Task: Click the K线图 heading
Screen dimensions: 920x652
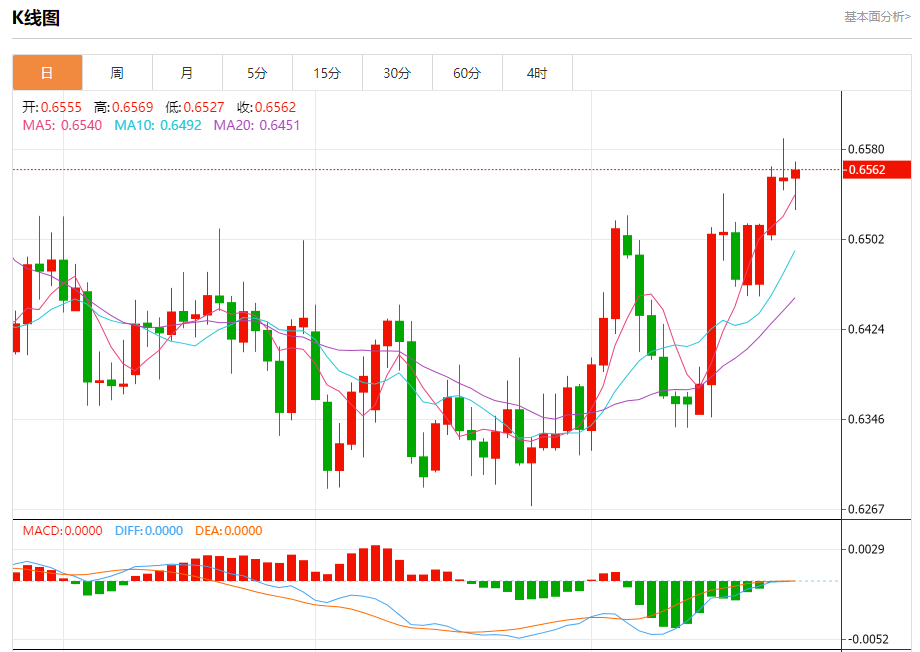Action: pos(36,18)
